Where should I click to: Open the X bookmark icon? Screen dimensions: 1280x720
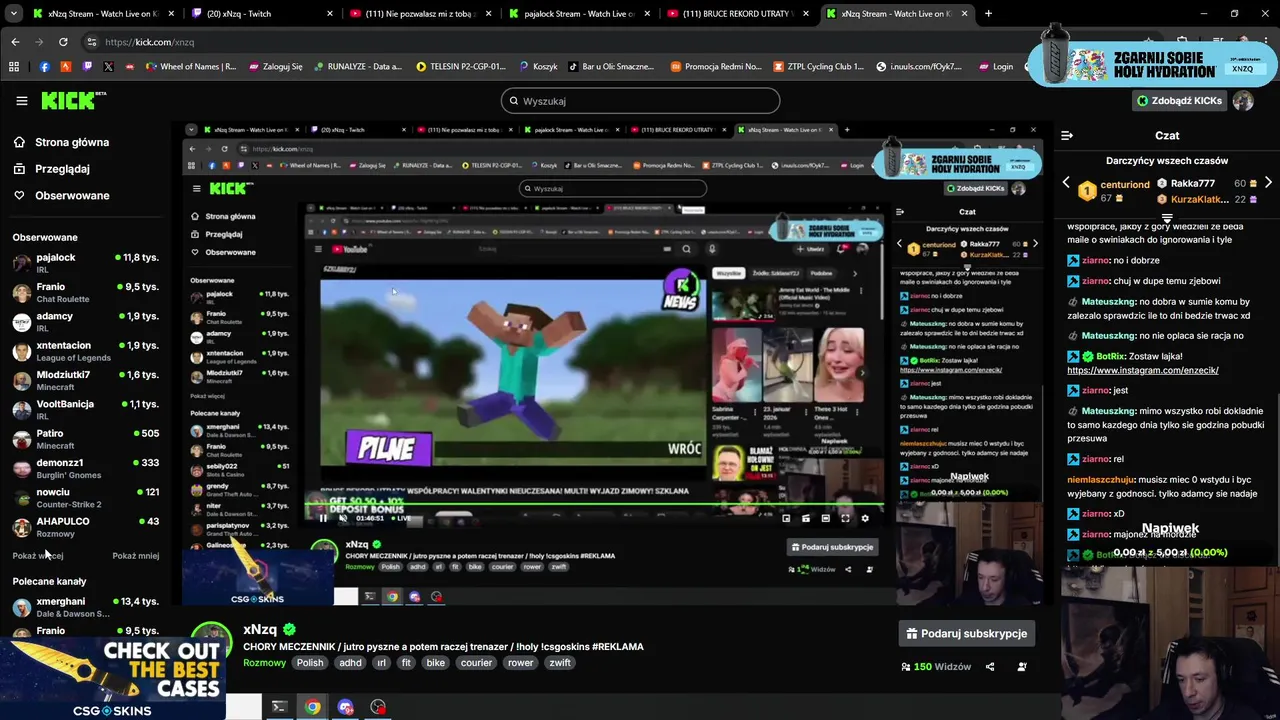[108, 67]
